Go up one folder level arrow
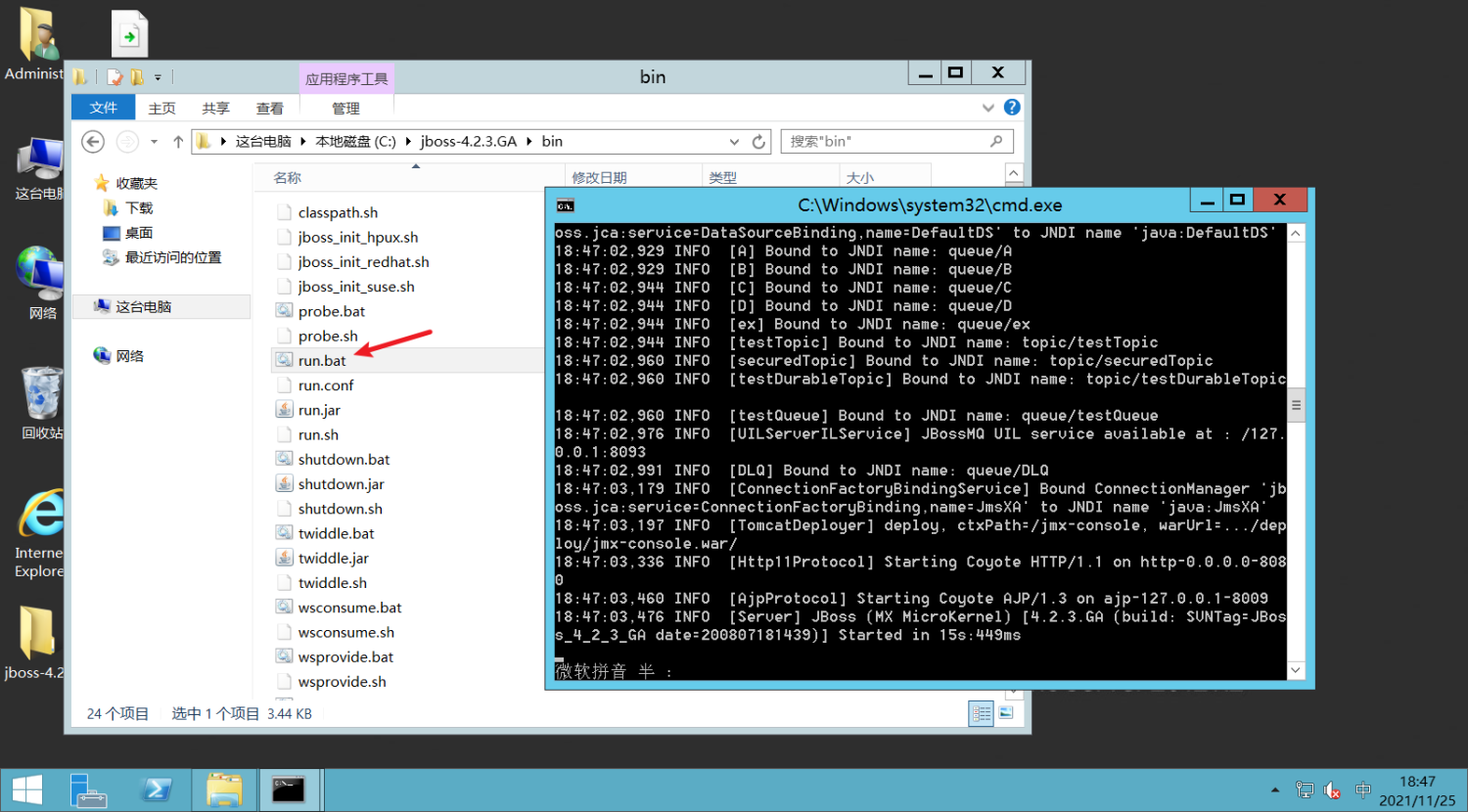 [x=178, y=142]
